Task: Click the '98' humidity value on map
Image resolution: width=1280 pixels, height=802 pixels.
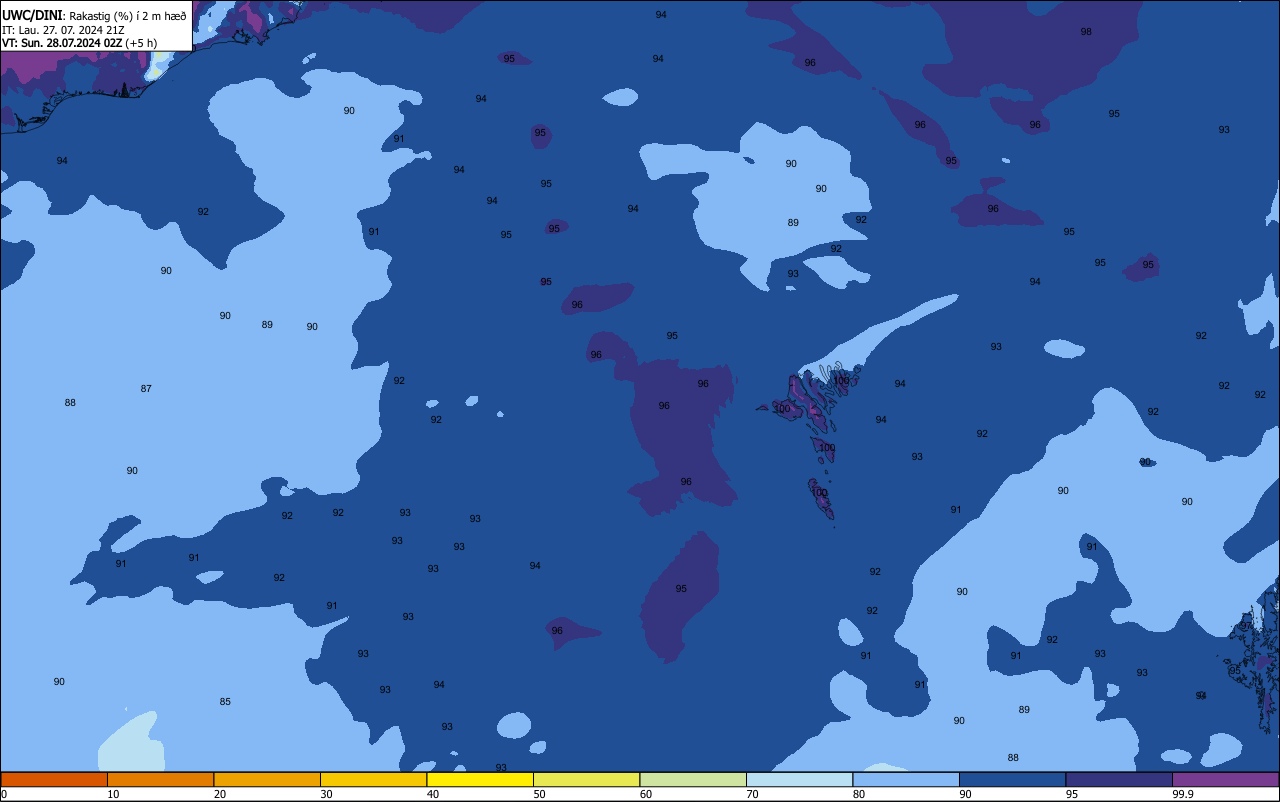Action: pos(1086,32)
